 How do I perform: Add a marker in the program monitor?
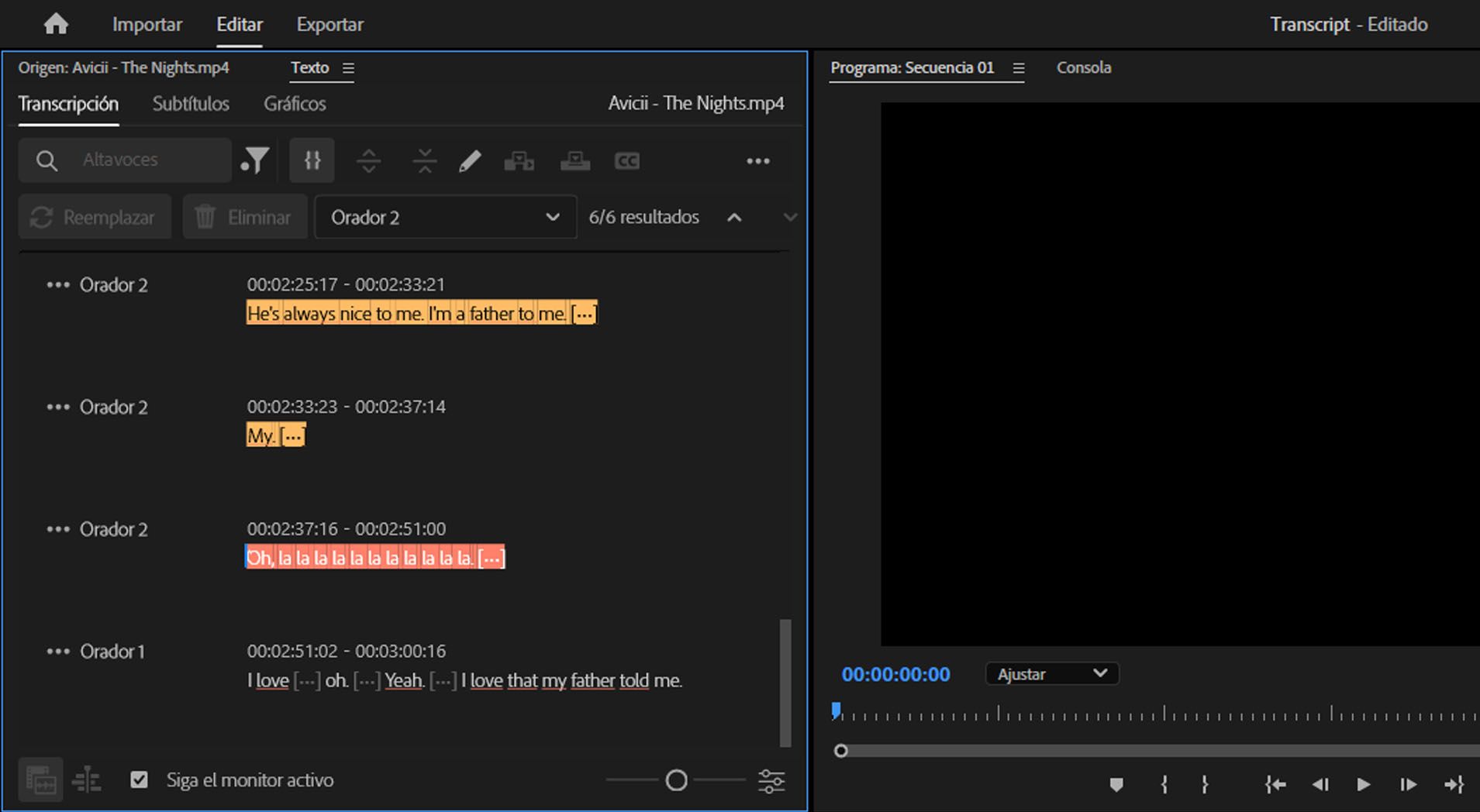click(x=1116, y=785)
